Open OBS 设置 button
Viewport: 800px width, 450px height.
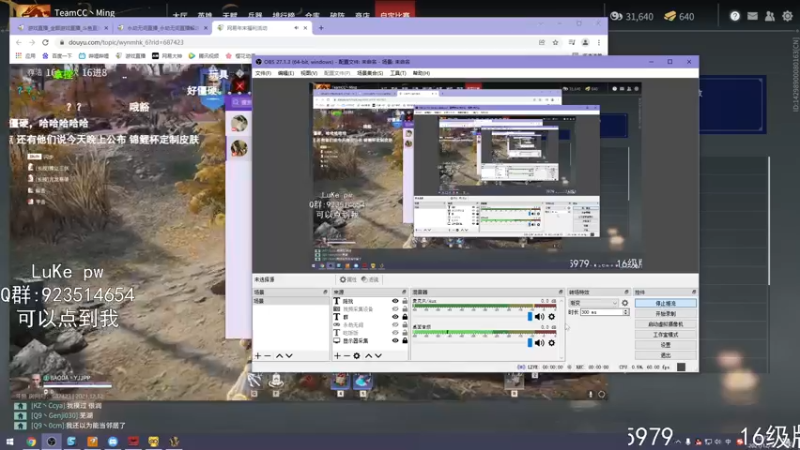coord(665,345)
